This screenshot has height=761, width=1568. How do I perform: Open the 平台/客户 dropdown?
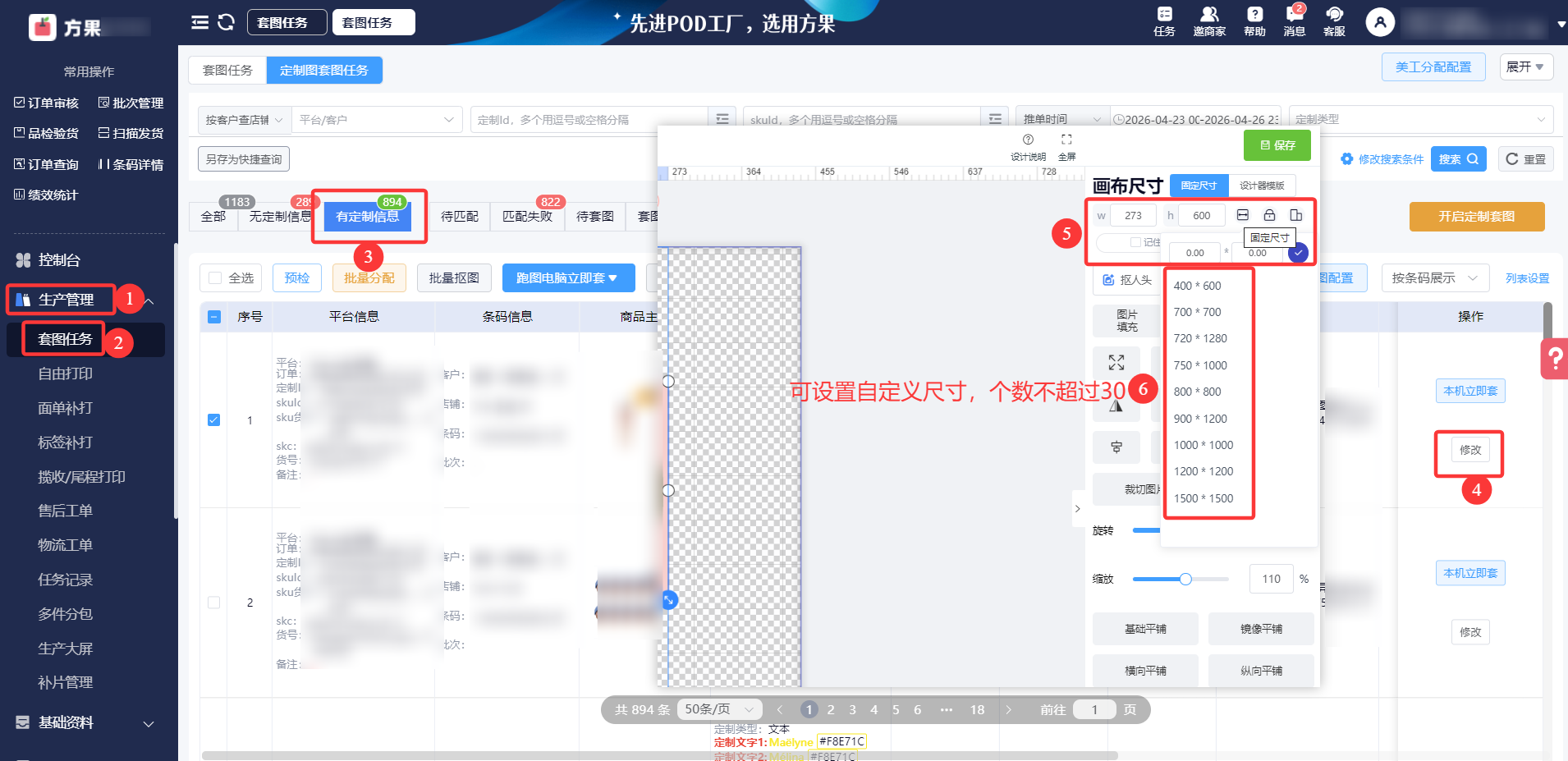coord(377,120)
